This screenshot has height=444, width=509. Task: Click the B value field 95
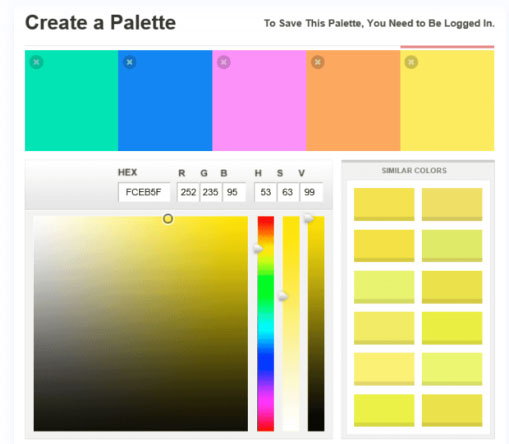coord(234,192)
